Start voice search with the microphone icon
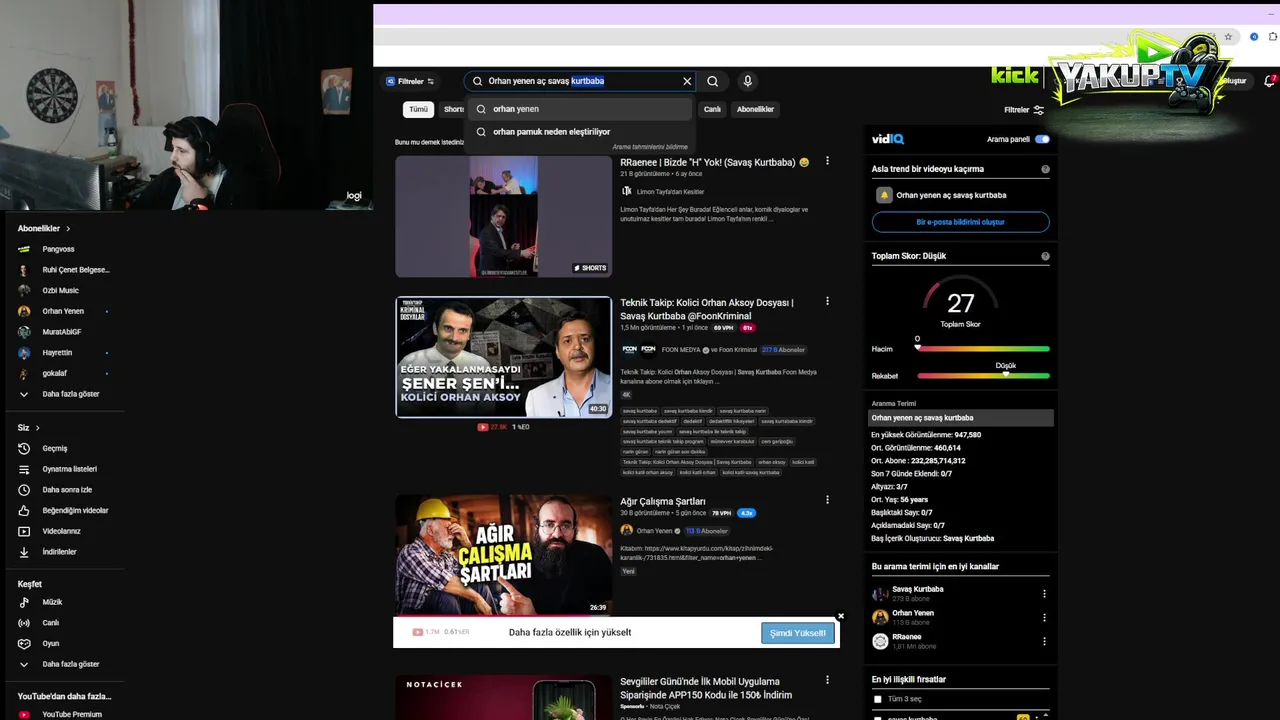This screenshot has width=1280, height=720. (x=747, y=81)
